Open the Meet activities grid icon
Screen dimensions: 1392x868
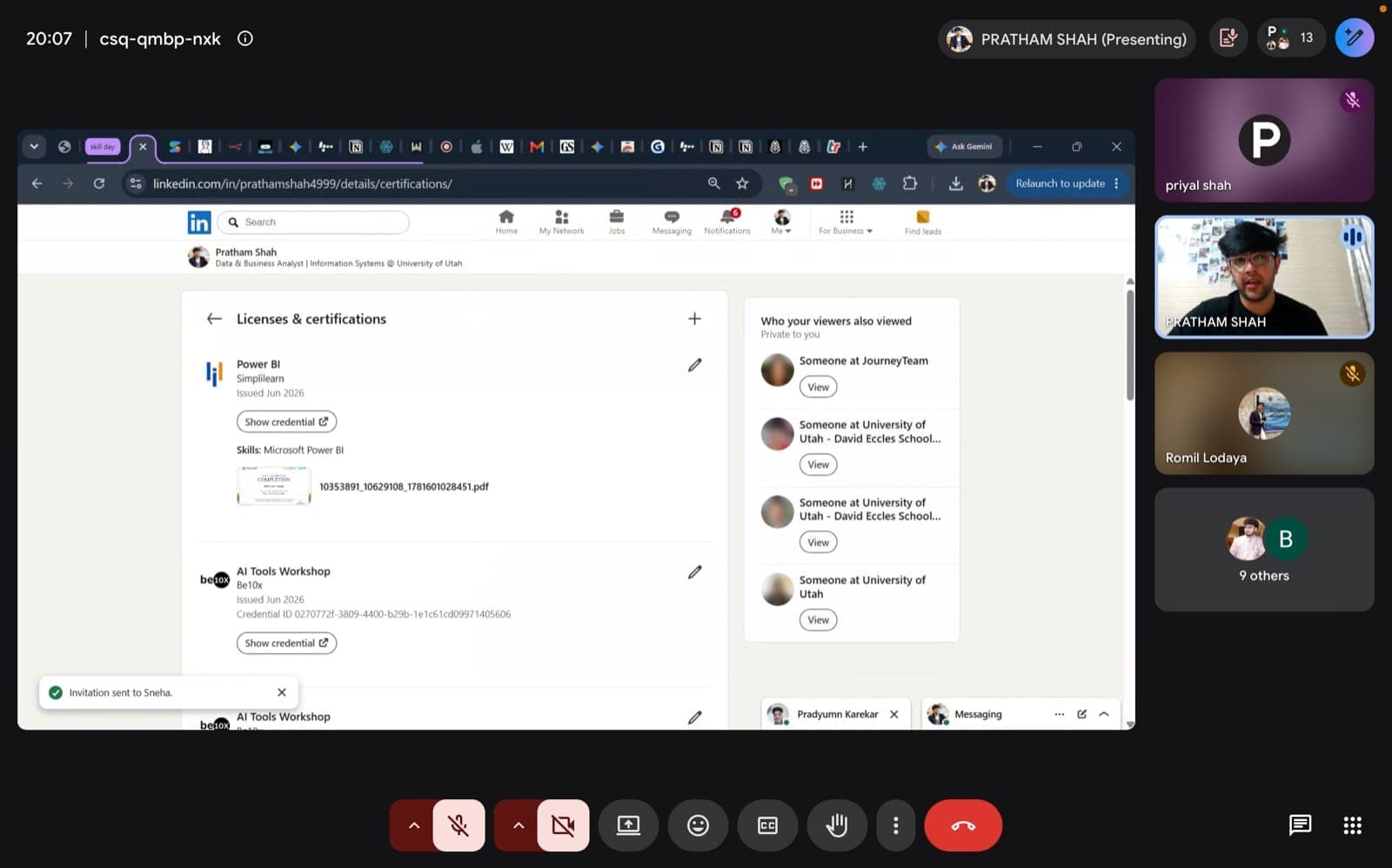click(x=1352, y=825)
